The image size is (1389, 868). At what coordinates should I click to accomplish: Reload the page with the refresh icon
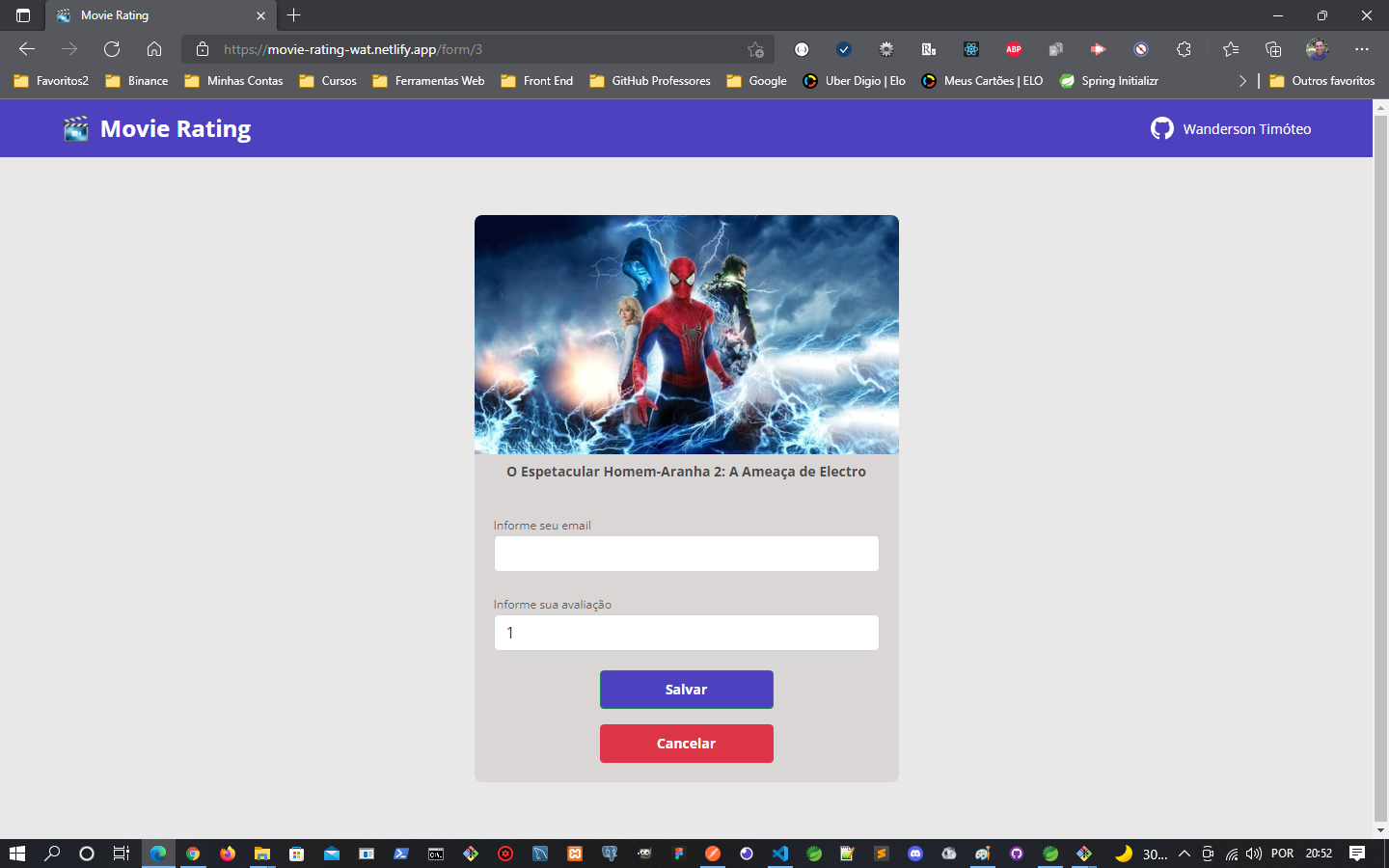click(112, 49)
